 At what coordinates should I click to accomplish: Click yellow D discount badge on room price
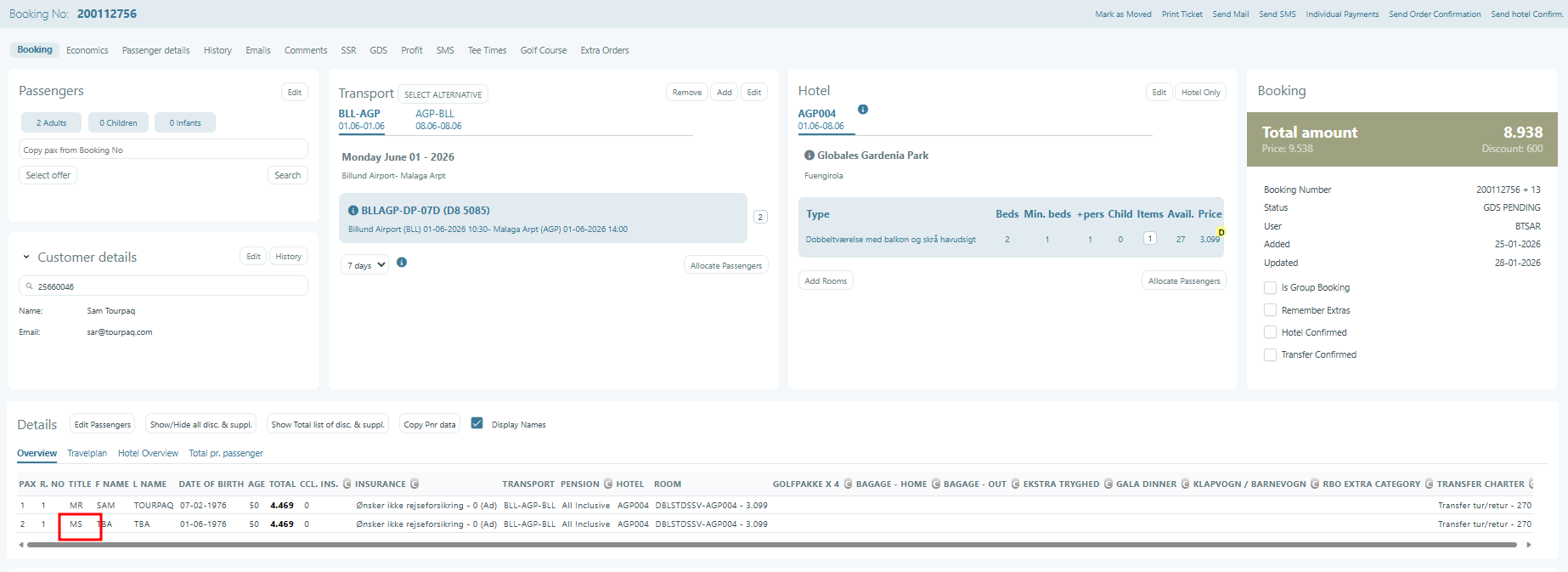pos(1221,232)
